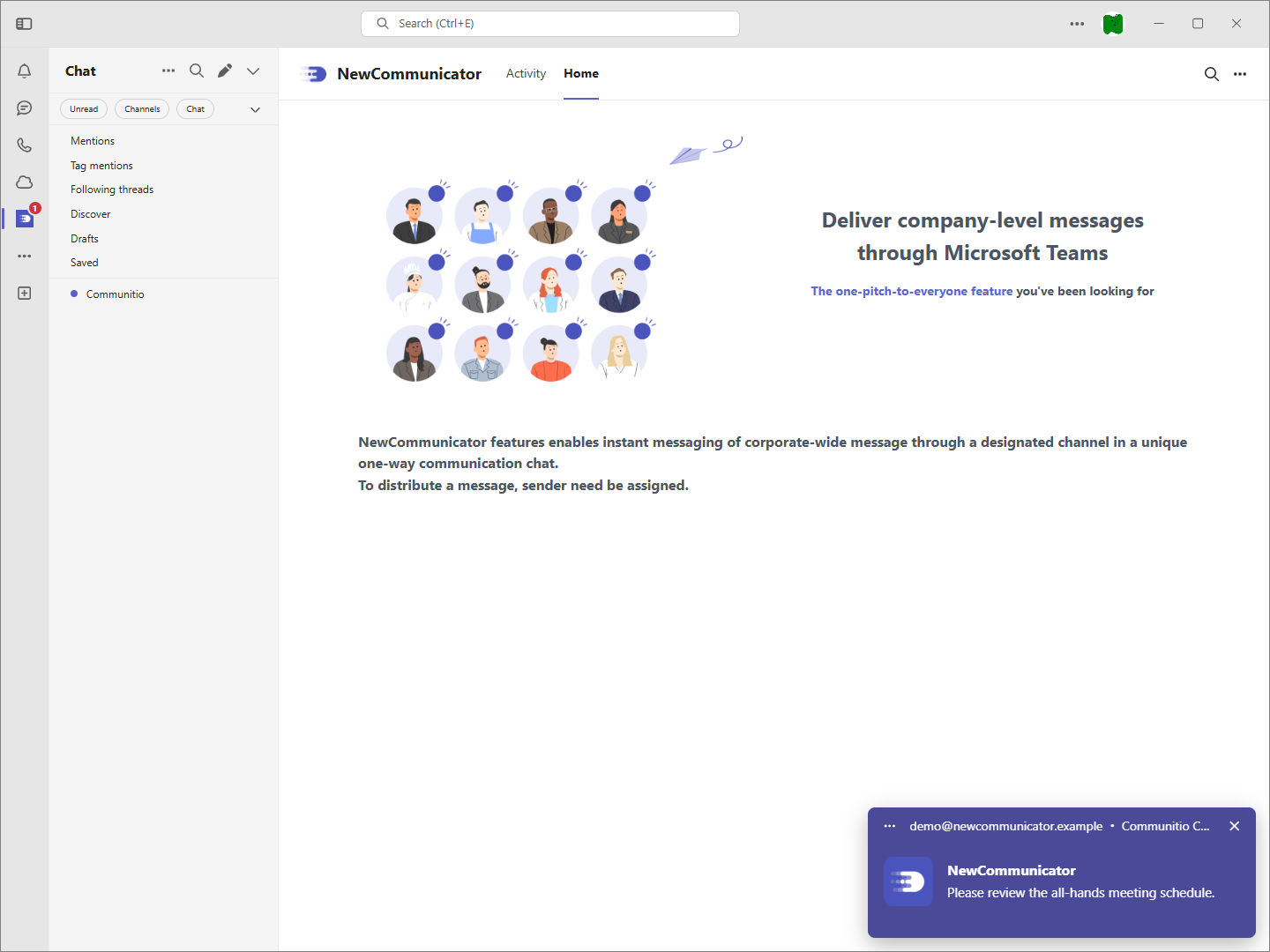Toggle the Channels filter chip
Image resolution: width=1270 pixels, height=952 pixels.
(142, 109)
